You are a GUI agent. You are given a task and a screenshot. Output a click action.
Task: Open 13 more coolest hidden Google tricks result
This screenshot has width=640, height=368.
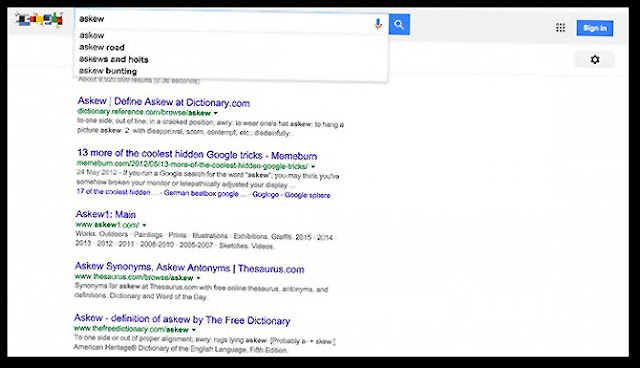(x=197, y=154)
